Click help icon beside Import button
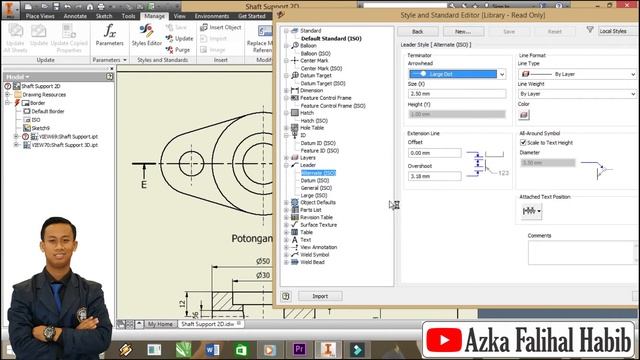Screen dimensions: 640x360 coord(286,296)
